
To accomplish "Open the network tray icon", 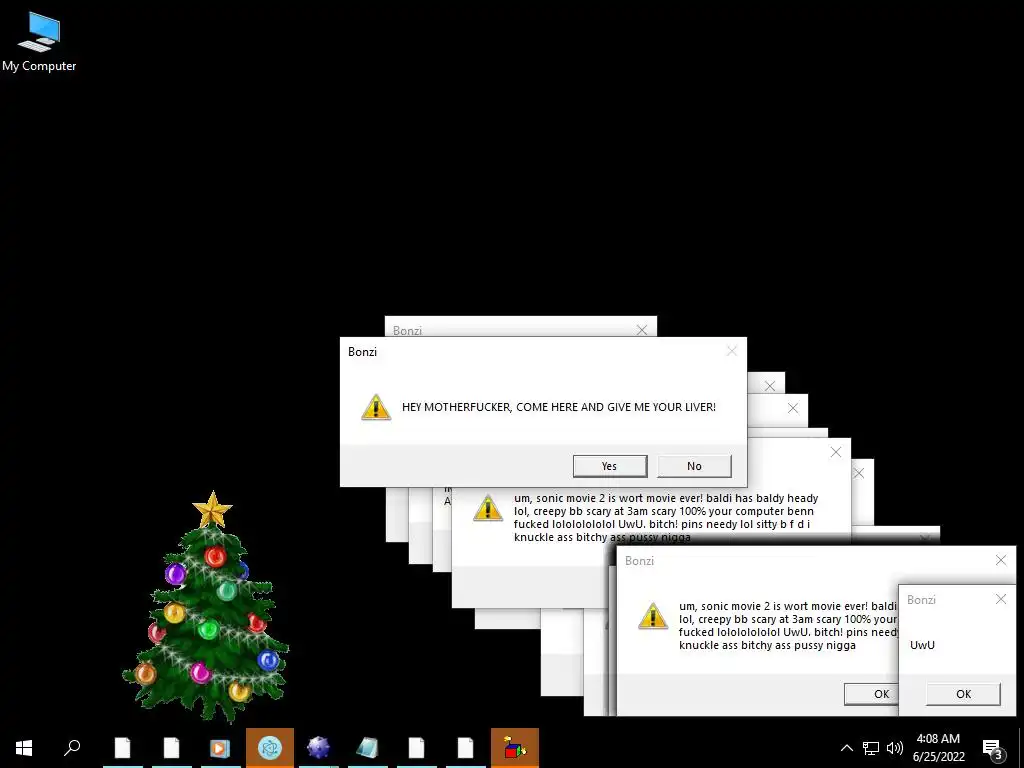I will click(871, 748).
